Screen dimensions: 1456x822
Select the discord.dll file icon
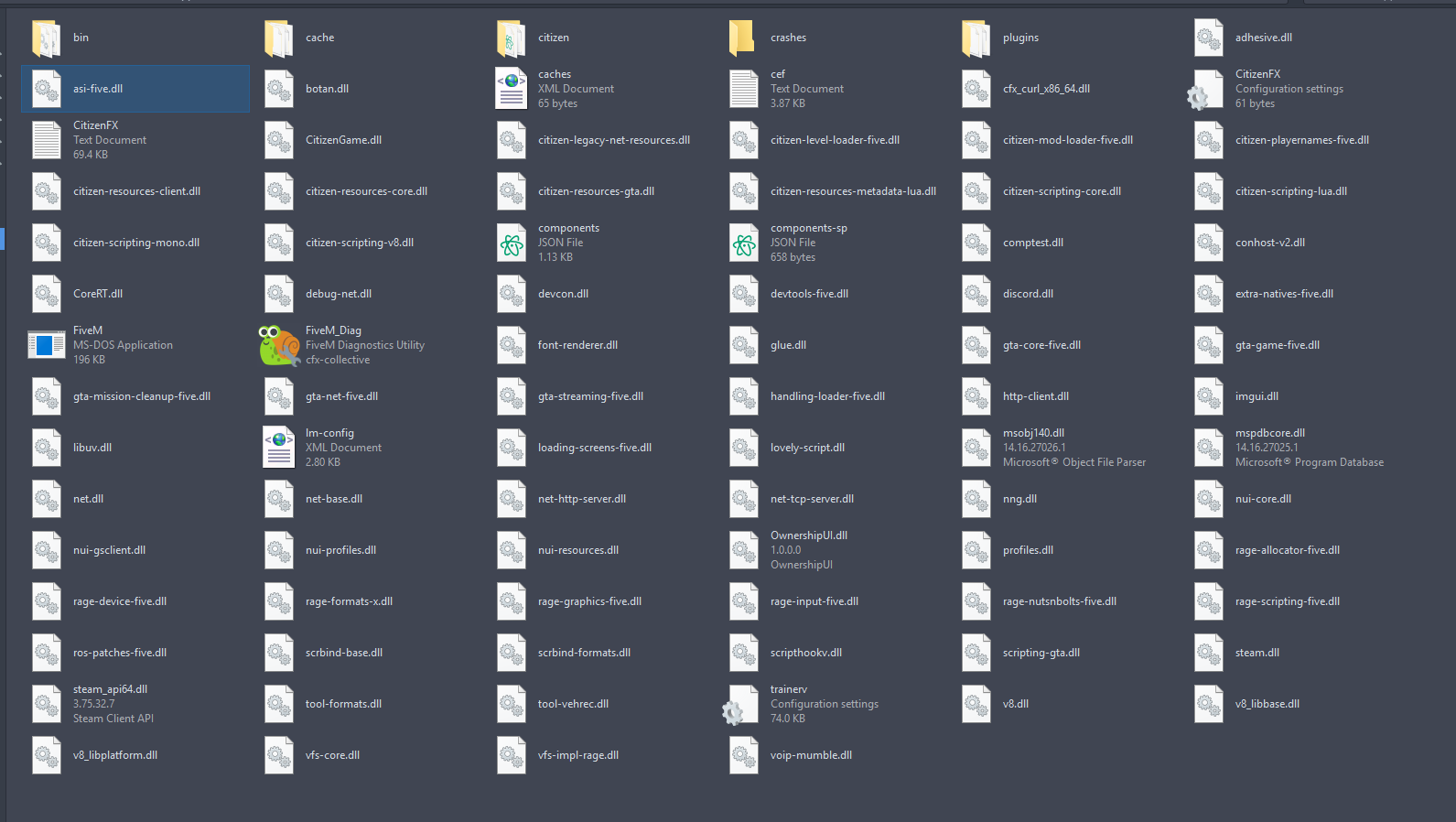click(x=976, y=294)
